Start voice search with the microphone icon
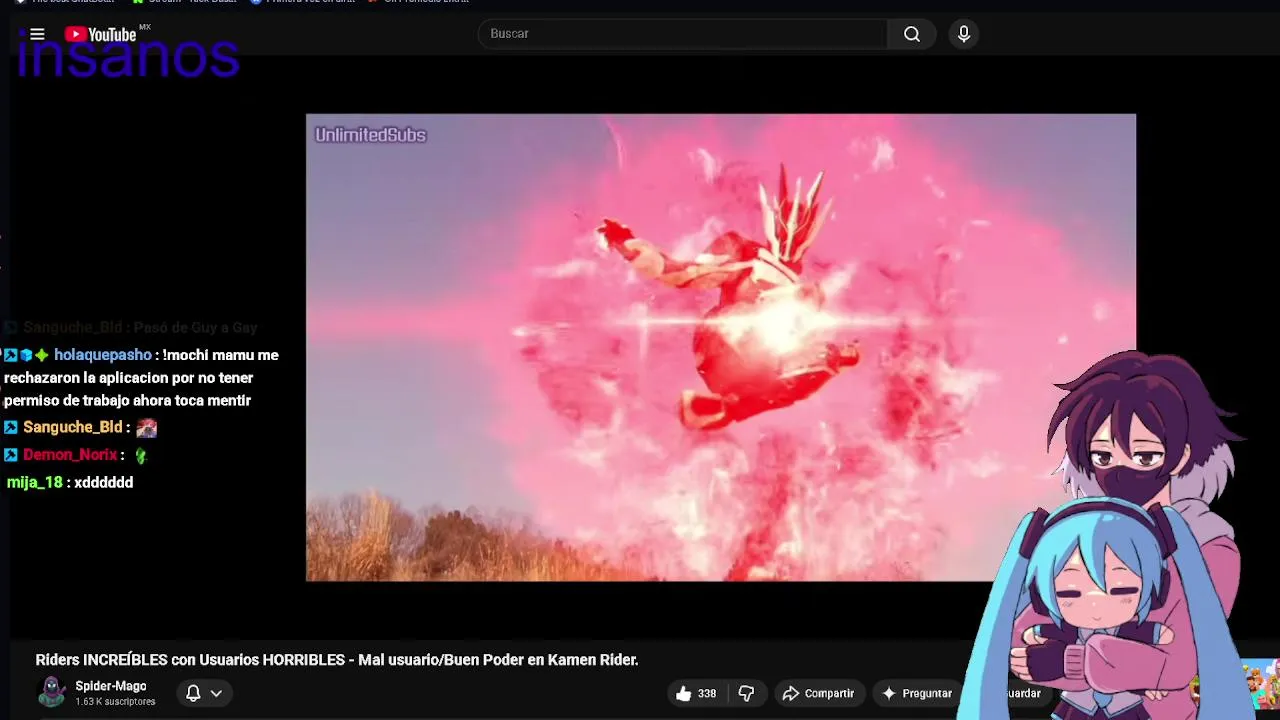This screenshot has width=1280, height=720. tap(964, 34)
